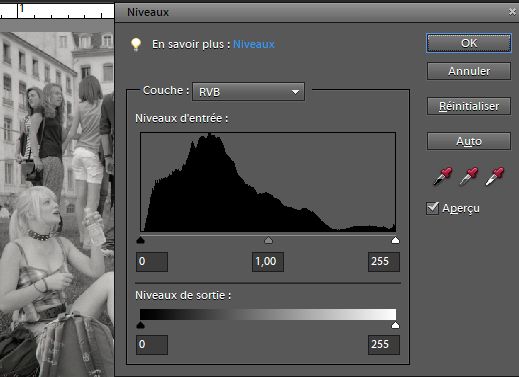Open the Couche RVB dropdown
Image resolution: width=519 pixels, height=377 pixels.
point(248,92)
